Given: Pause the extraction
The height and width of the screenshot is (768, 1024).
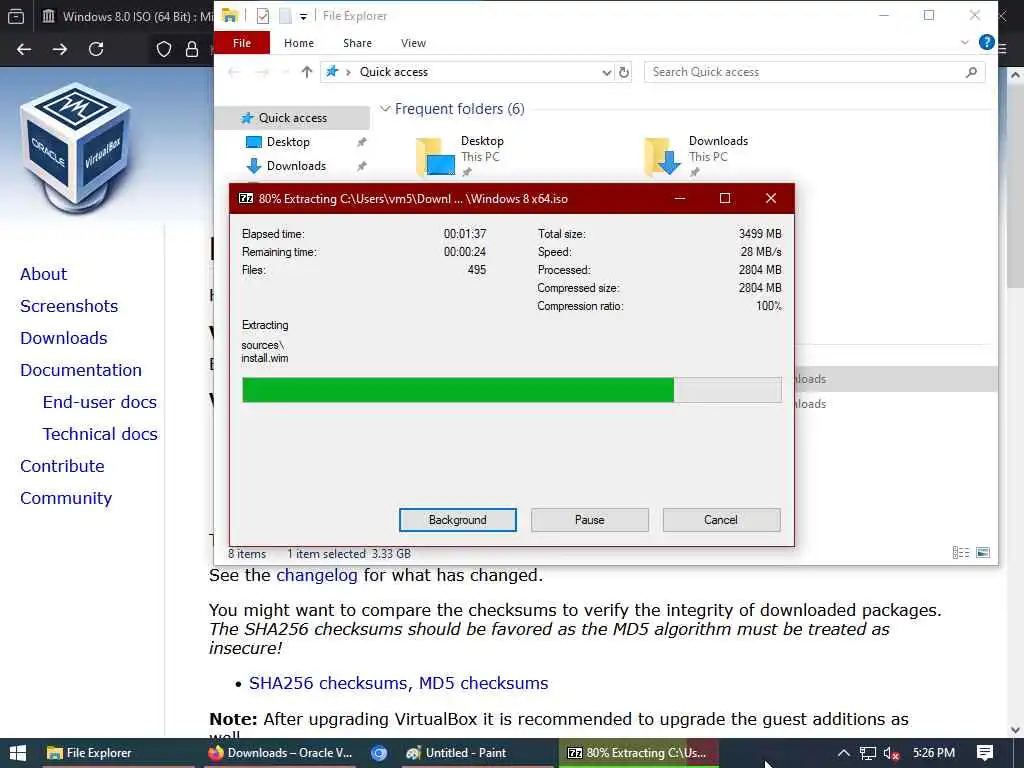Looking at the screenshot, I should pyautogui.click(x=590, y=520).
